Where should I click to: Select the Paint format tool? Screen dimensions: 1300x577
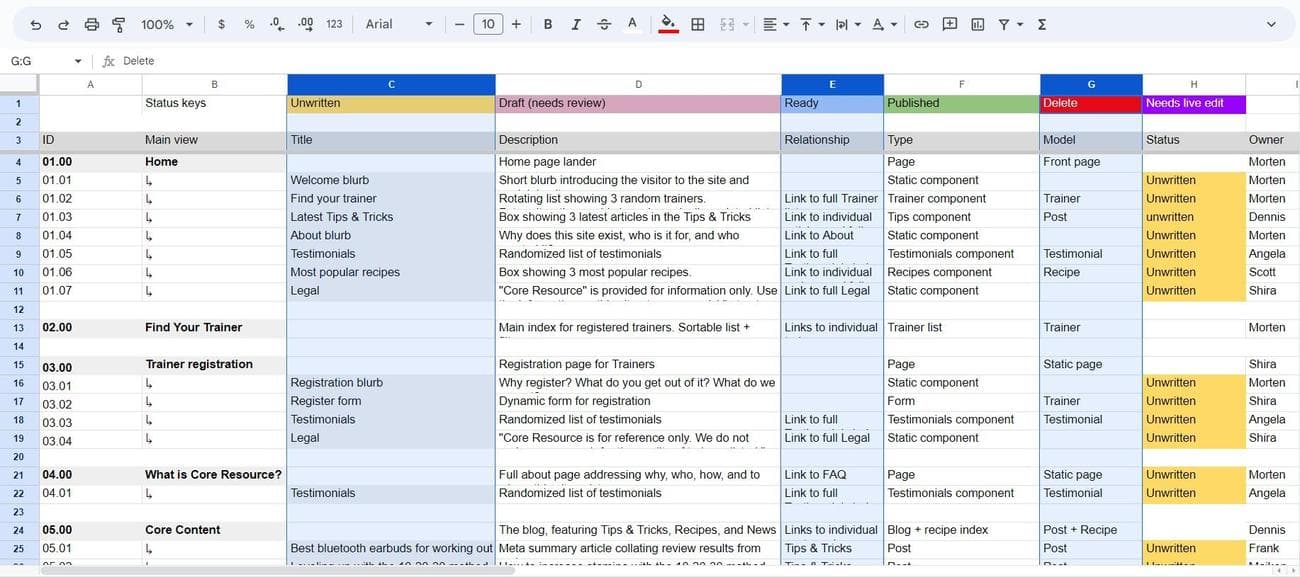click(x=119, y=24)
